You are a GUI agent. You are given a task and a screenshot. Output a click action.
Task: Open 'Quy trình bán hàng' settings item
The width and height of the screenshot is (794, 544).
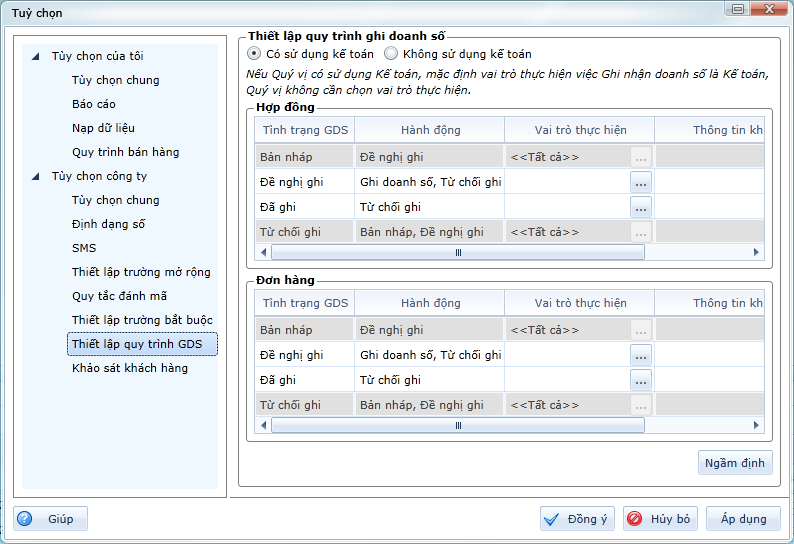(125, 152)
